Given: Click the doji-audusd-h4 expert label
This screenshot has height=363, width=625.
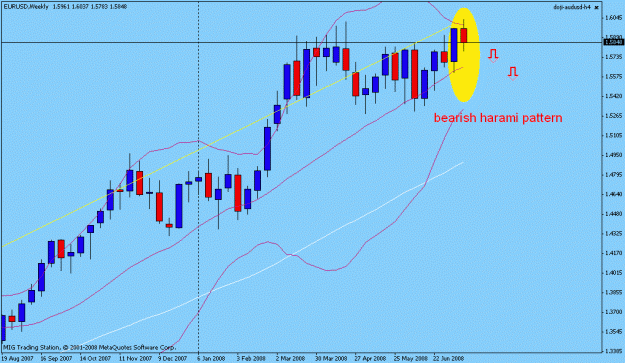Looking at the screenshot, I should [572, 7].
